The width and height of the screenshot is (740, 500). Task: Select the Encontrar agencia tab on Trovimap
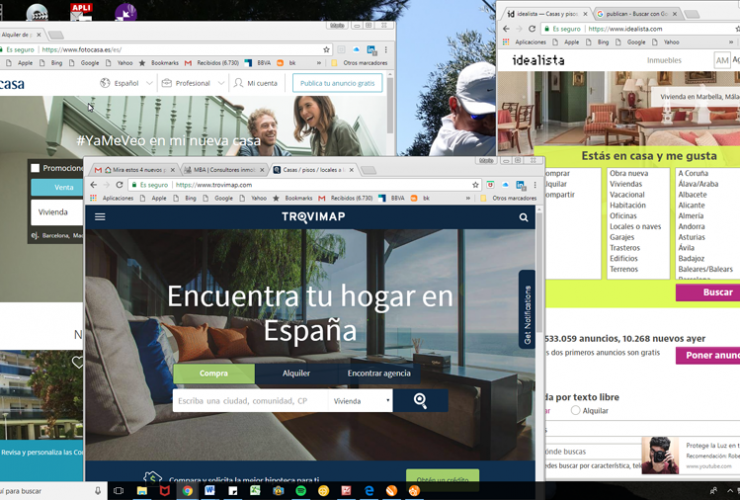(378, 373)
